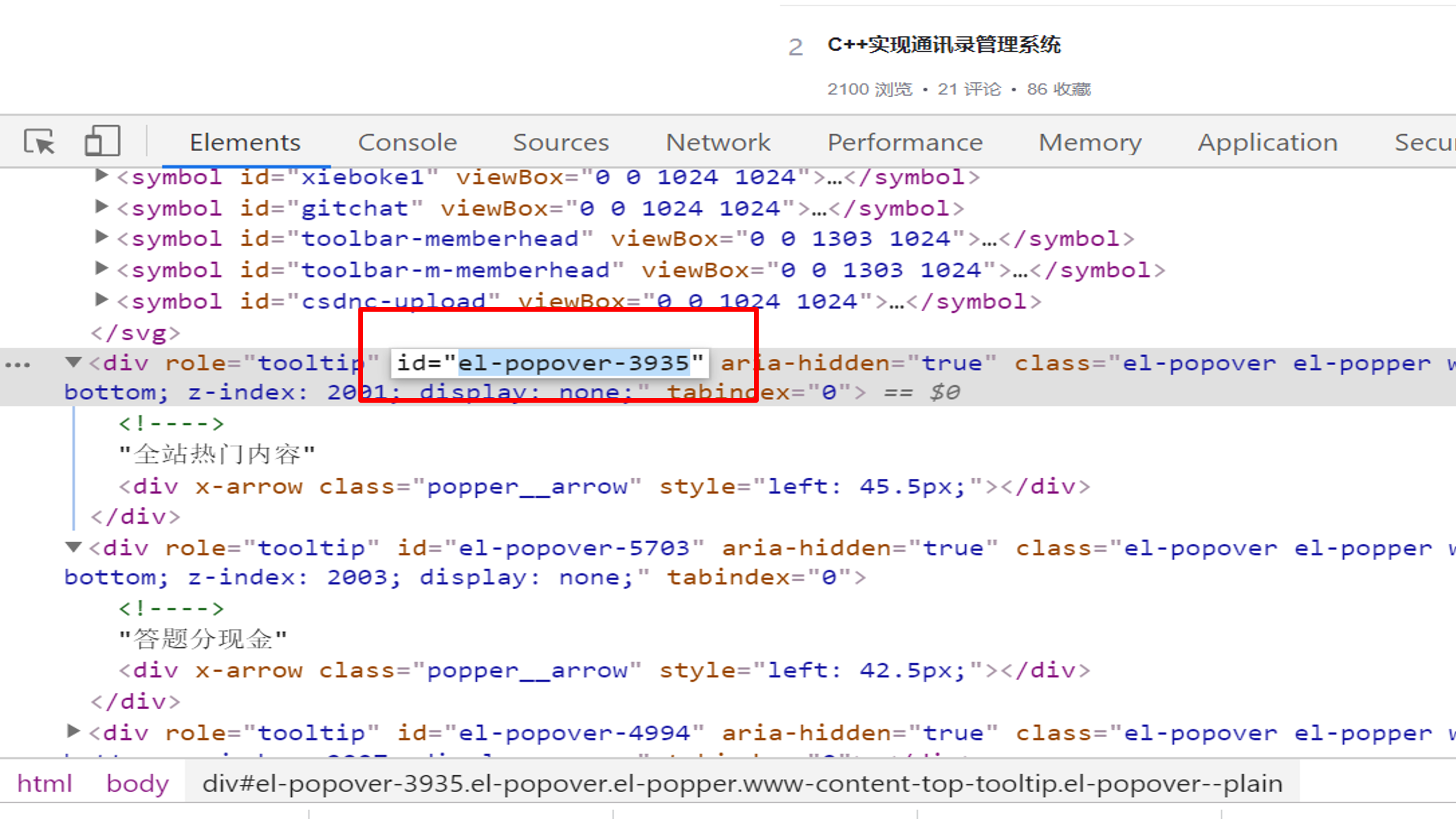This screenshot has width=1456, height=819.
Task: Click the inspect element cursor icon
Action: pyautogui.click(x=38, y=140)
